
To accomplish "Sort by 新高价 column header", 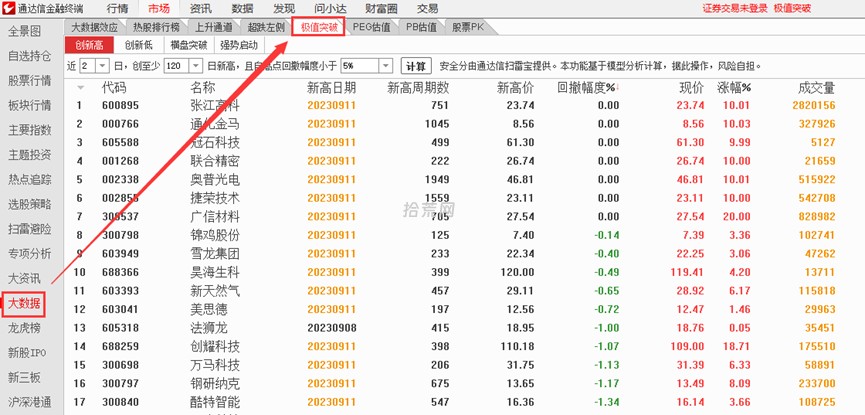I will [516, 88].
